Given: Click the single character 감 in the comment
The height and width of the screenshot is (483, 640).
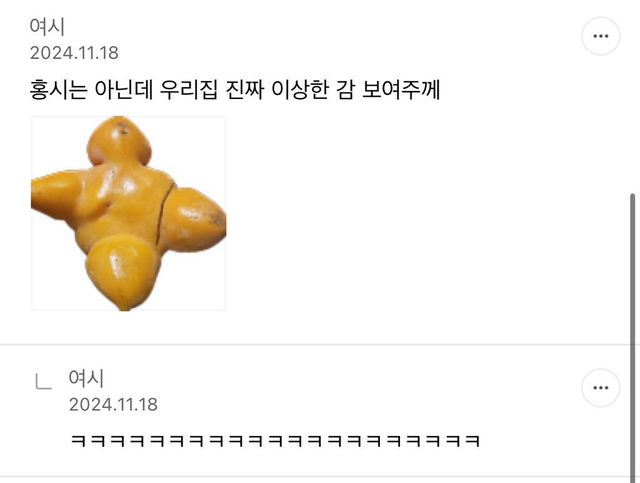Looking at the screenshot, I should pos(345,90).
